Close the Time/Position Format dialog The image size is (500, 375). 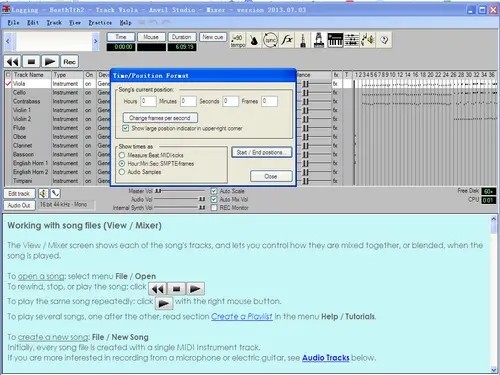271,176
